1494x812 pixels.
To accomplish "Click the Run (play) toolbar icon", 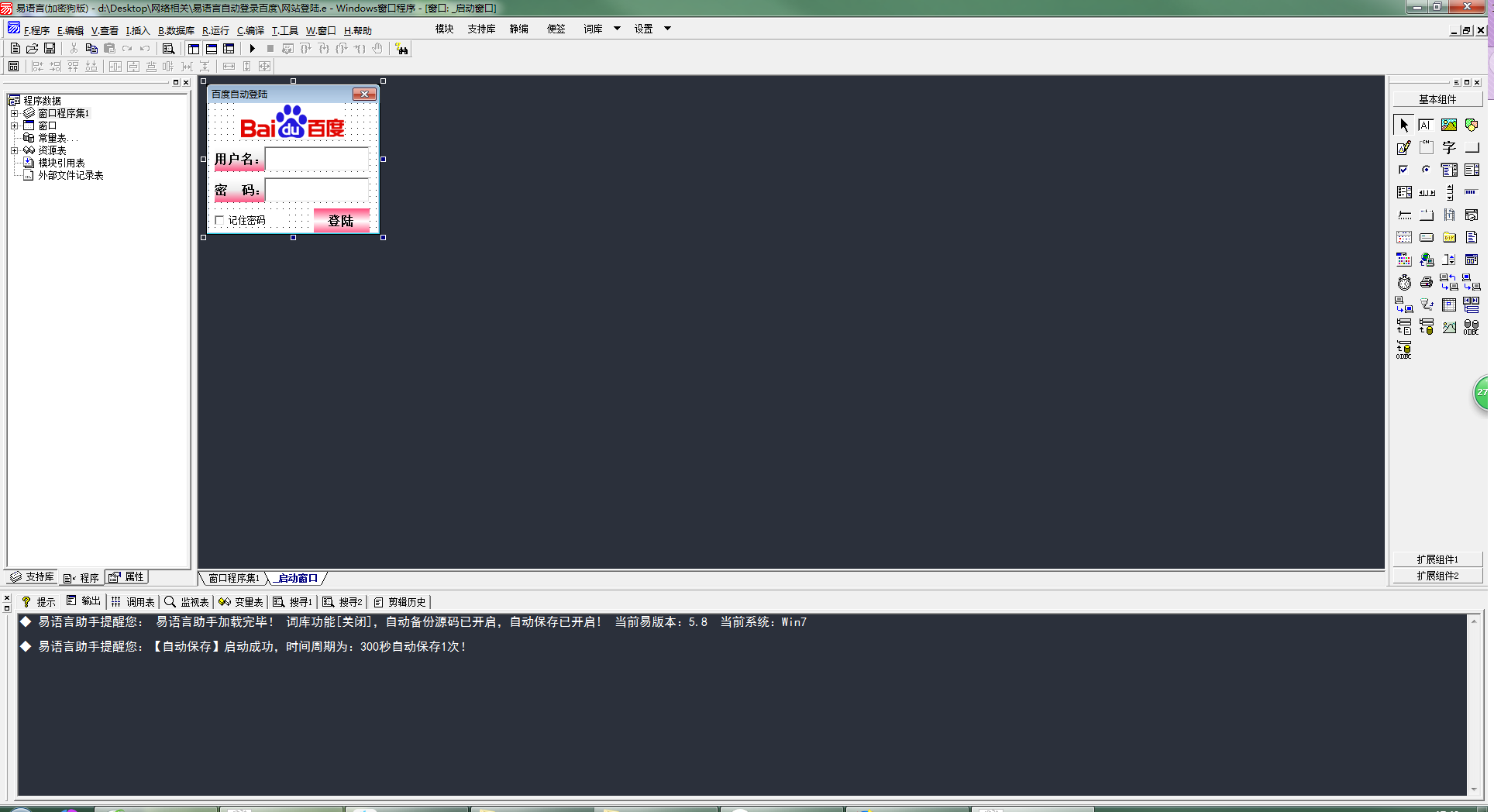I will [252, 49].
